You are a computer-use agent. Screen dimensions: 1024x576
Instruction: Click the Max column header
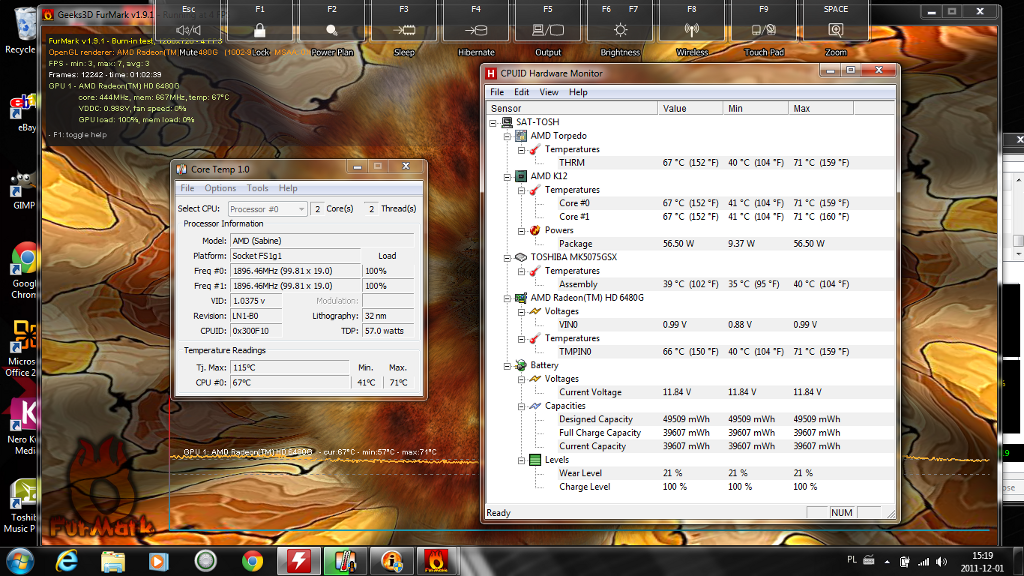821,108
